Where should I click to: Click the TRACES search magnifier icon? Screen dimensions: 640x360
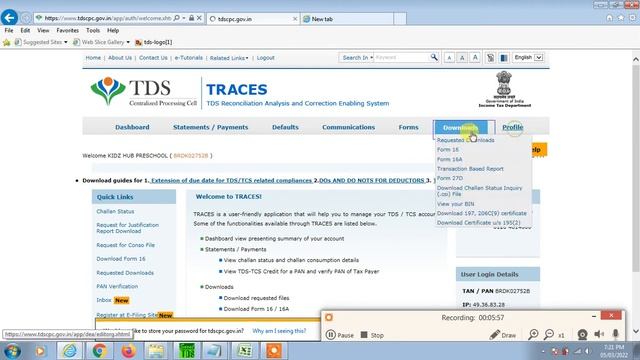434,58
